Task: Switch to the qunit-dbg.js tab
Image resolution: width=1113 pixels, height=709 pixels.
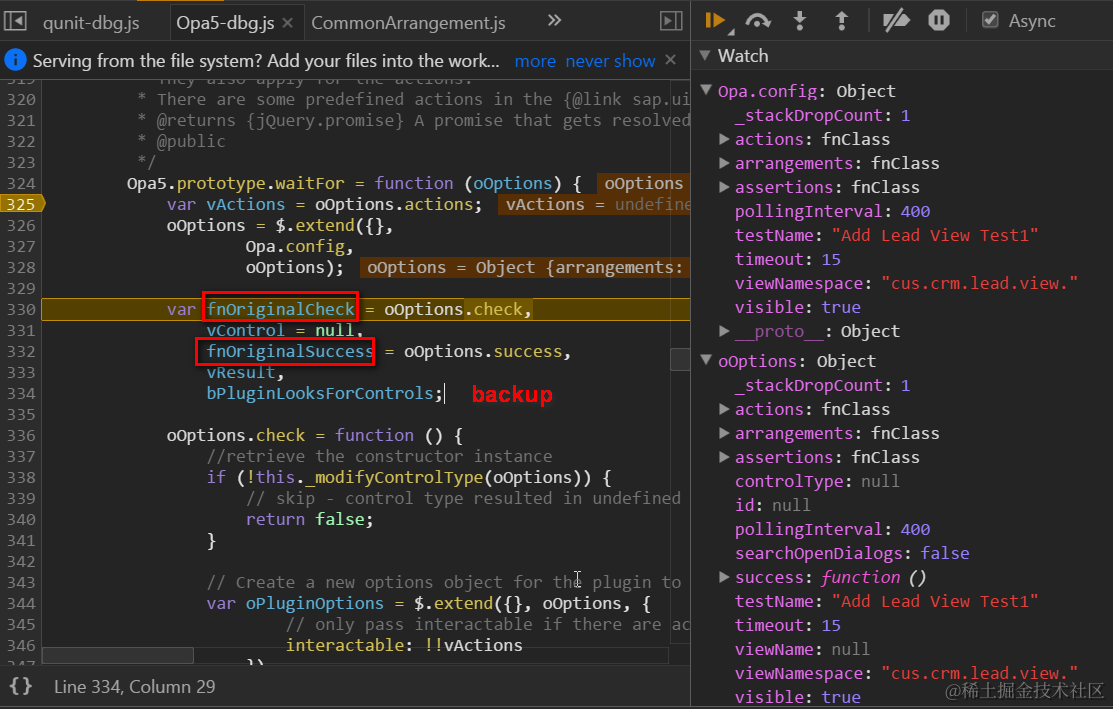Action: (91, 23)
